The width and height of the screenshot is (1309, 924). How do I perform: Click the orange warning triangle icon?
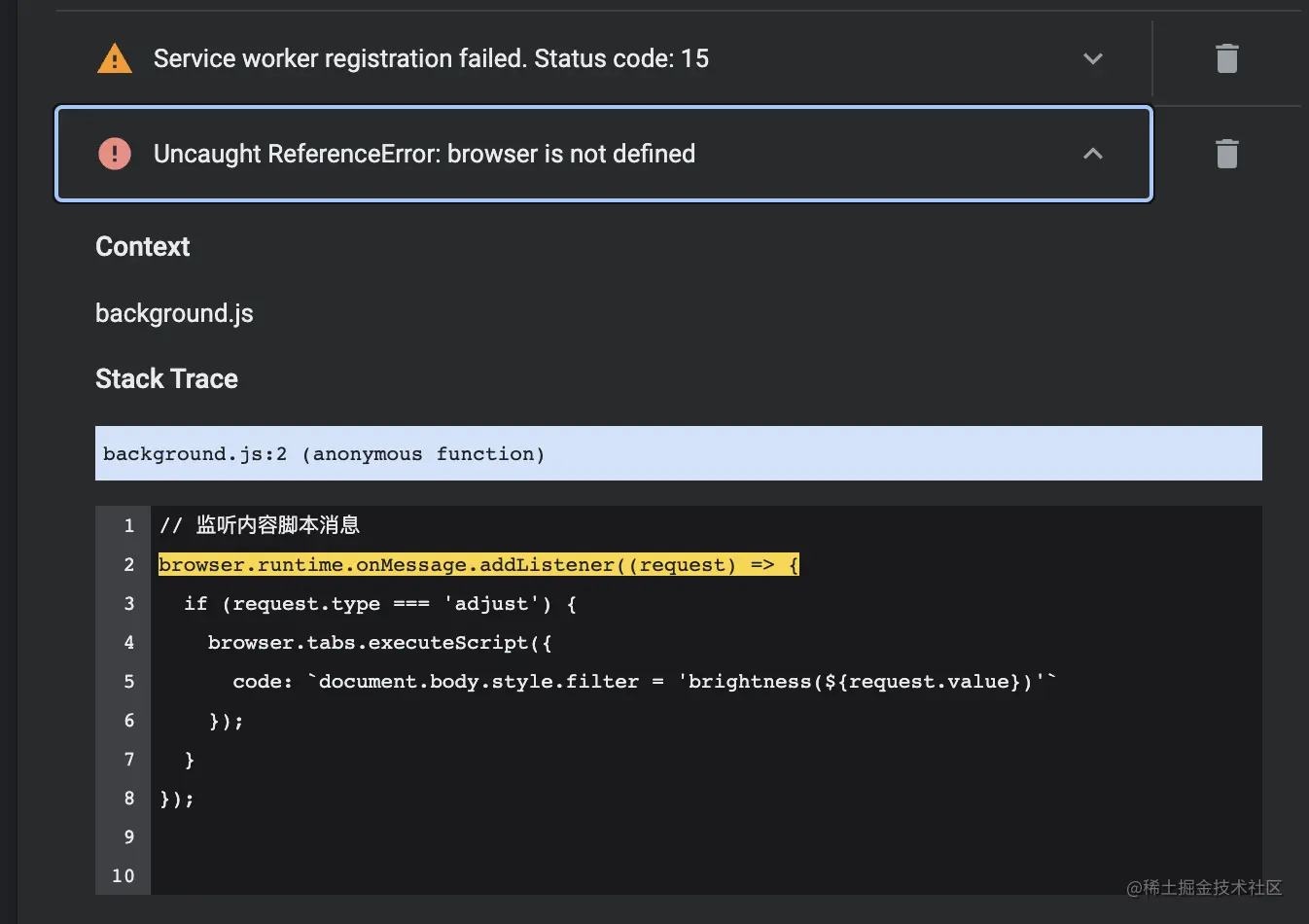click(115, 59)
